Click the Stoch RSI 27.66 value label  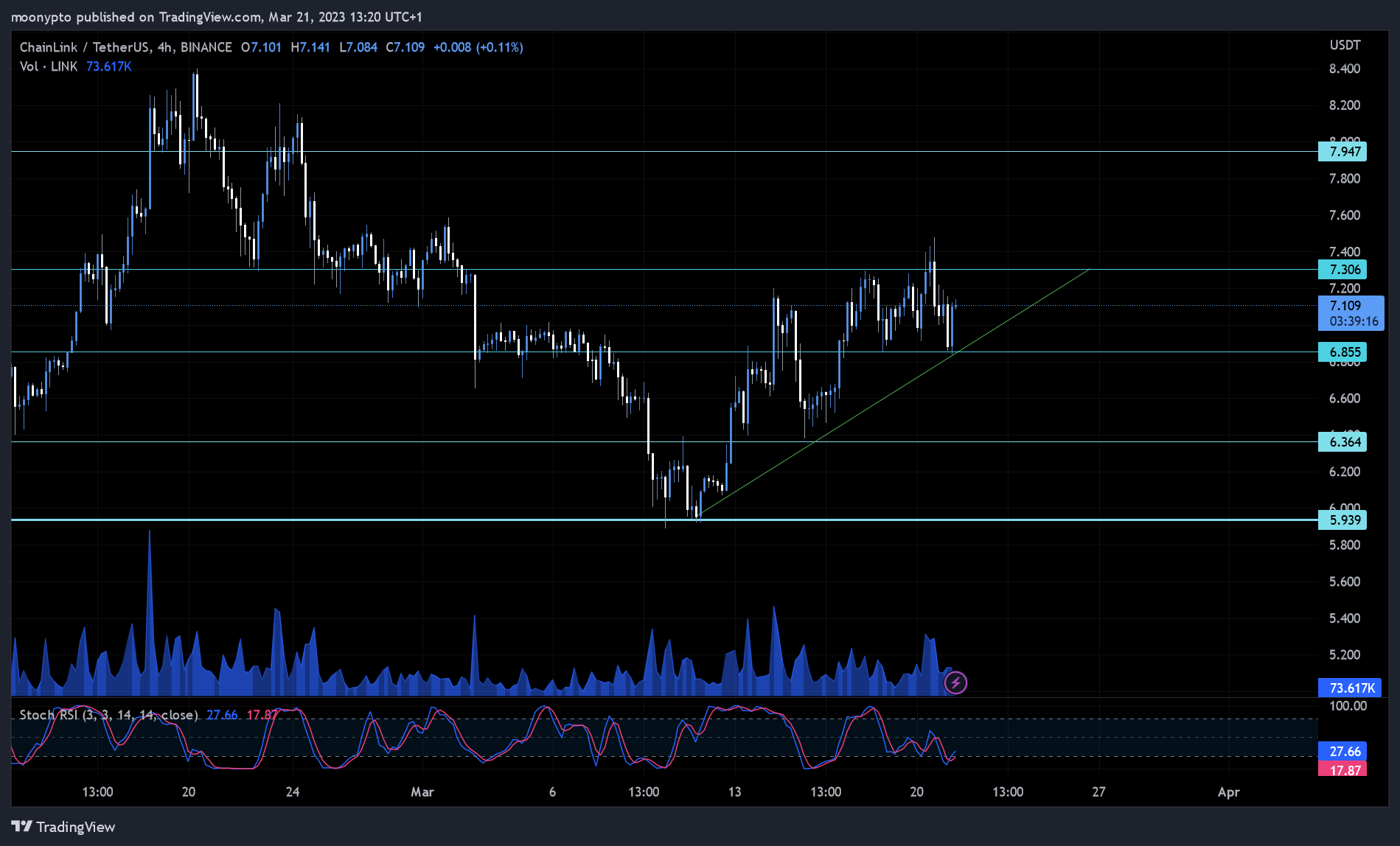1342,751
